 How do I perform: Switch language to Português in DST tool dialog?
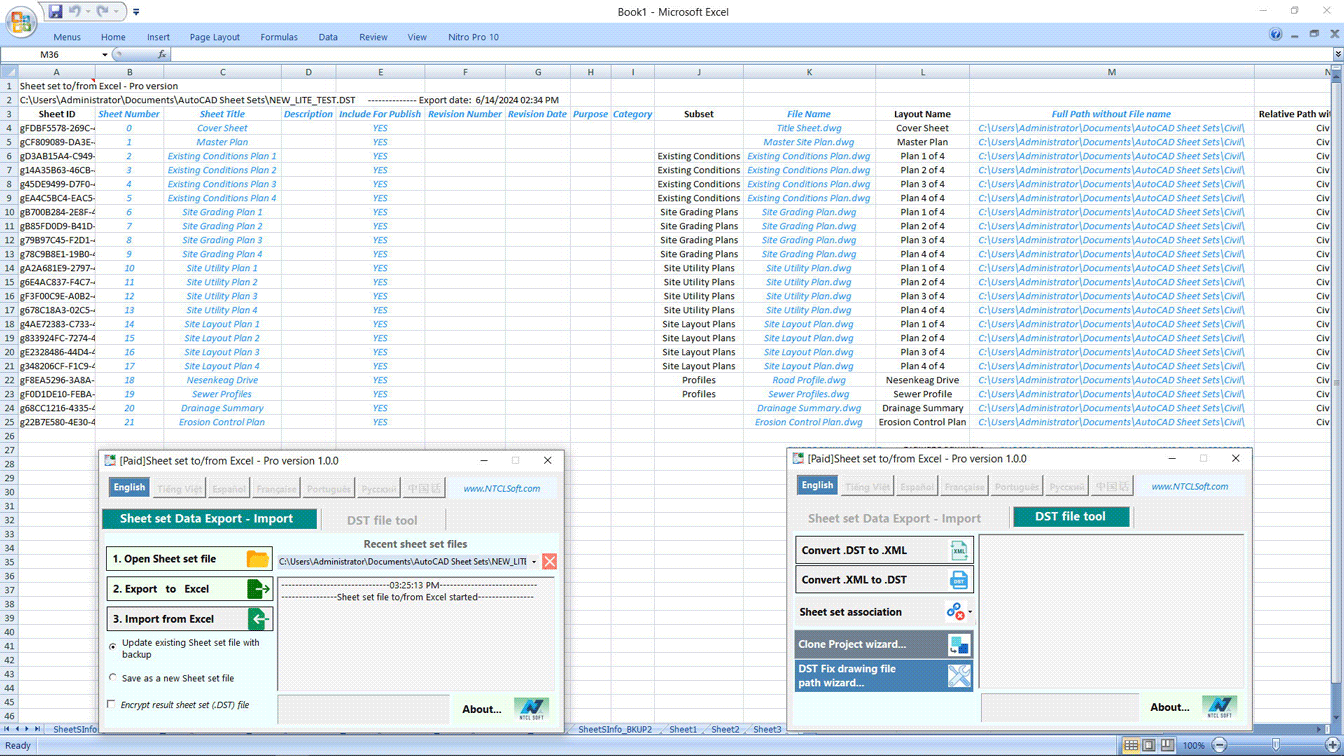coord(1016,486)
